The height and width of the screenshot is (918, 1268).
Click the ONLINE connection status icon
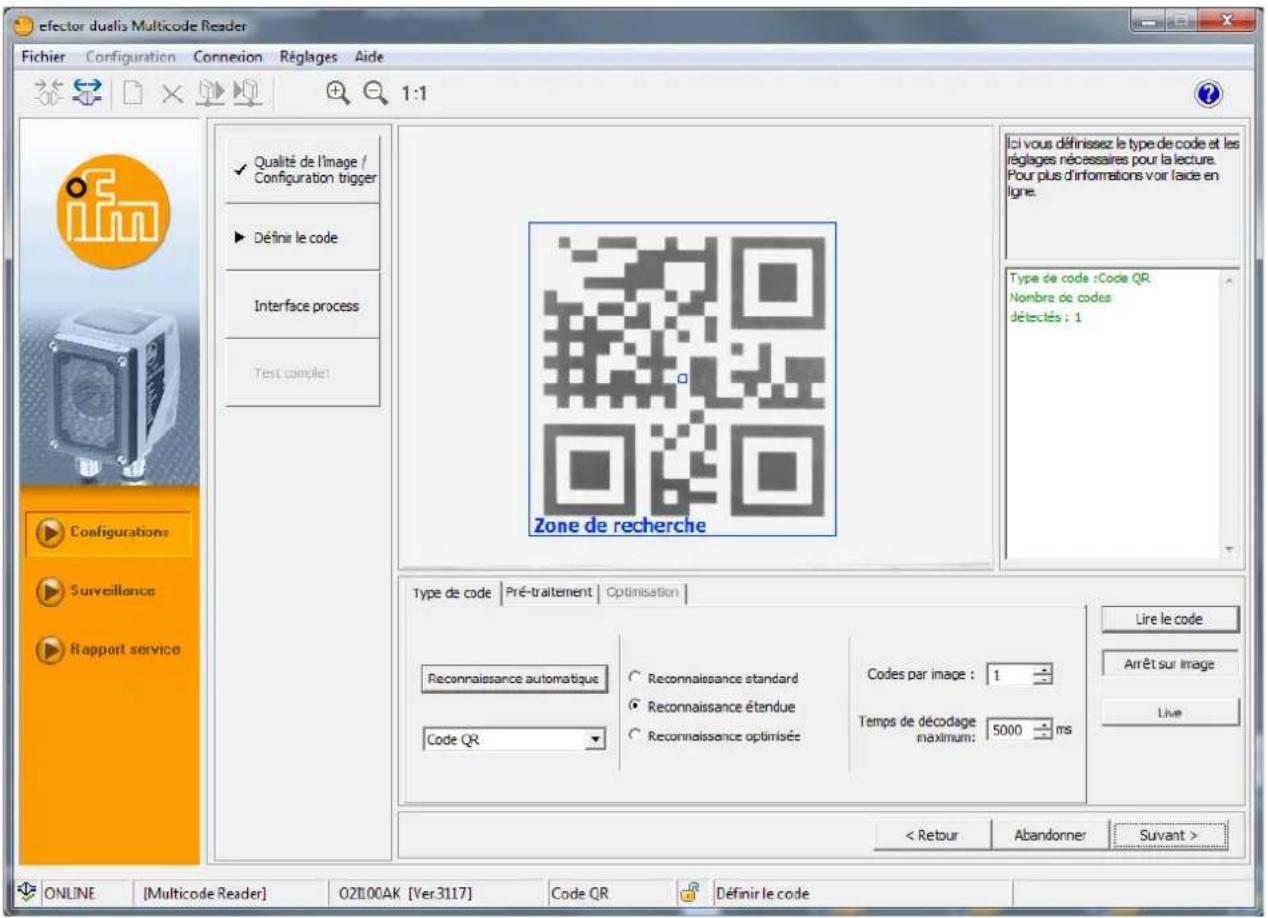[28, 892]
